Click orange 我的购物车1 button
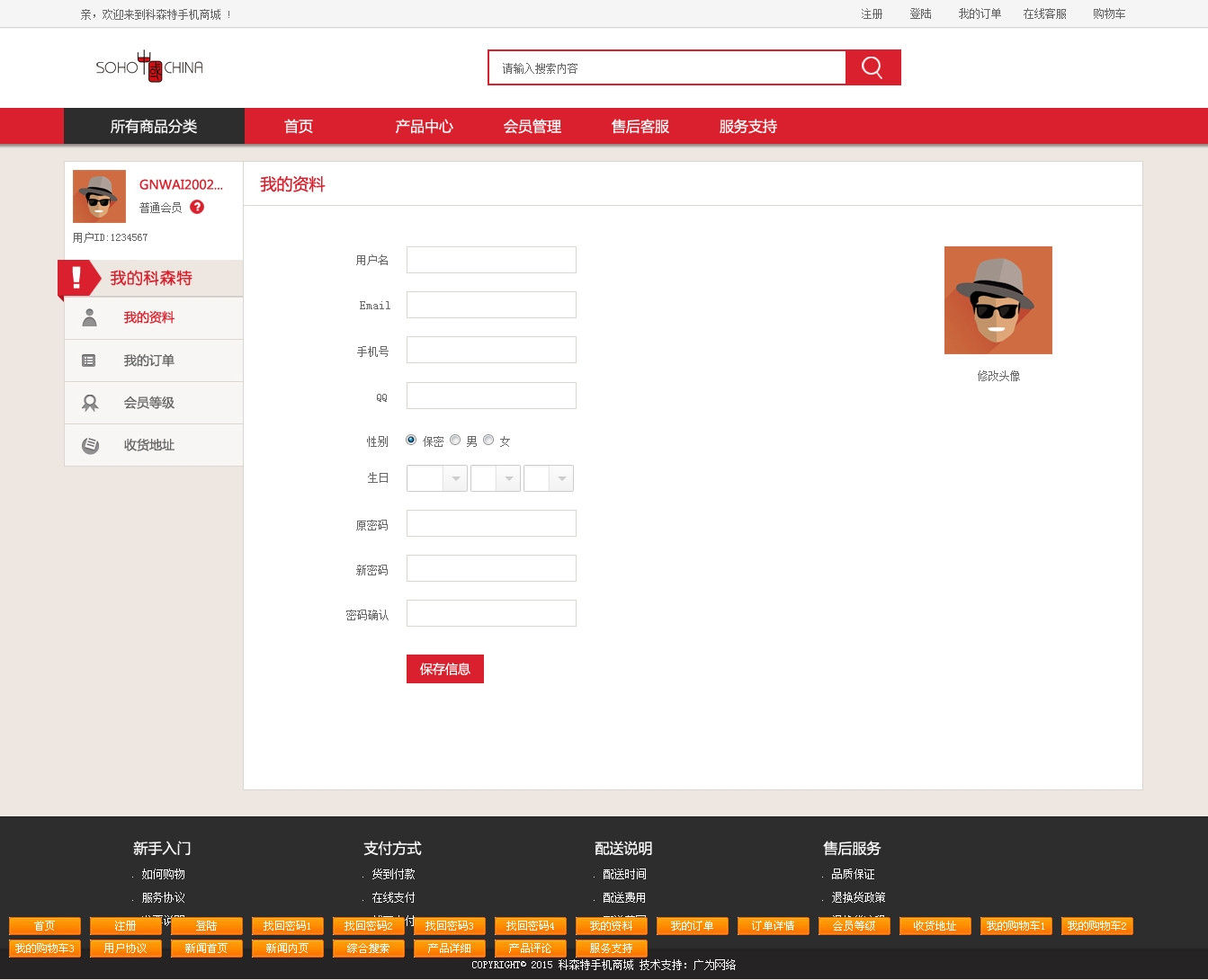 tap(1016, 926)
